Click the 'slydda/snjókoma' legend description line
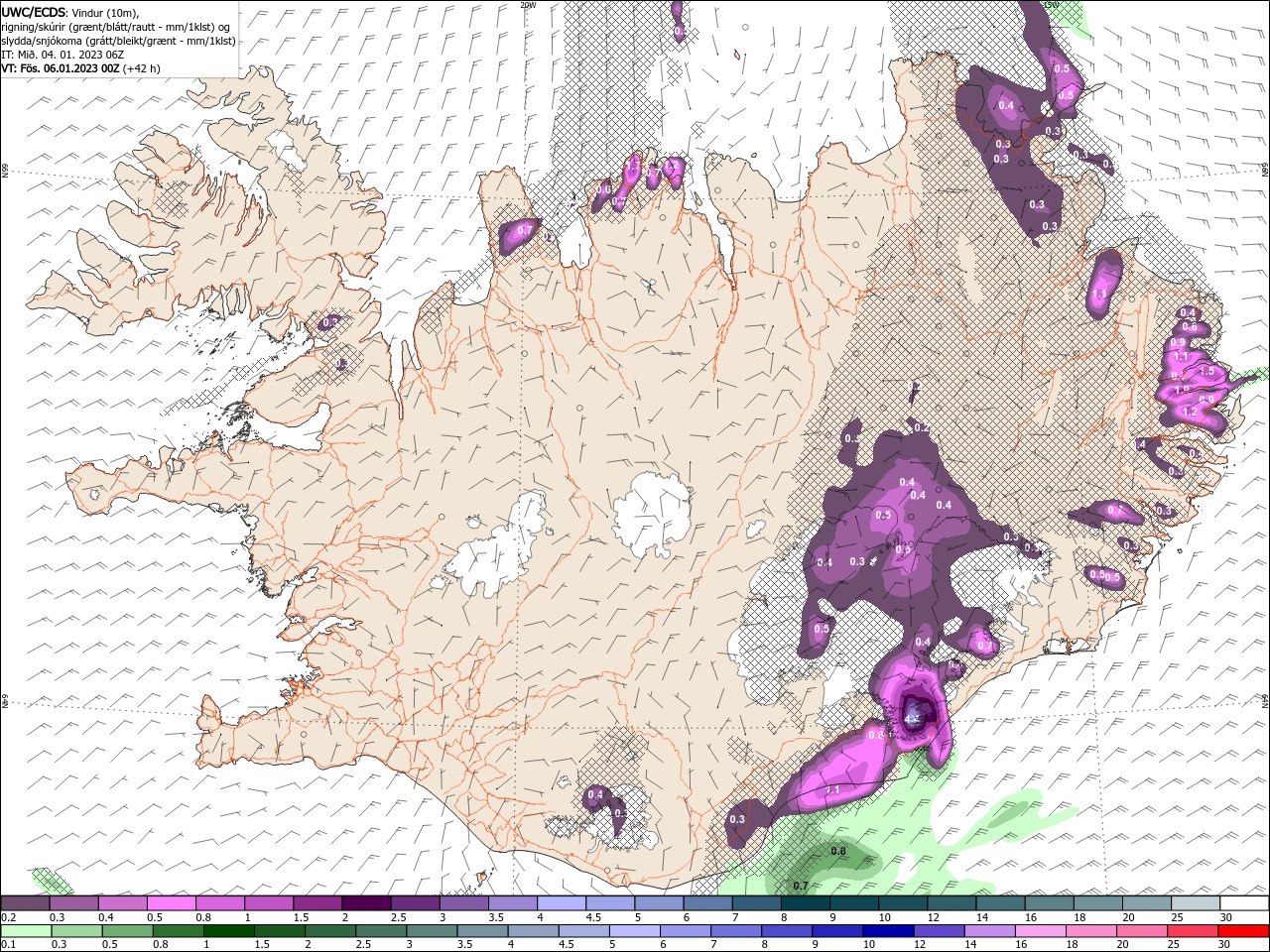Viewport: 1270px width, 952px height. 118,41
